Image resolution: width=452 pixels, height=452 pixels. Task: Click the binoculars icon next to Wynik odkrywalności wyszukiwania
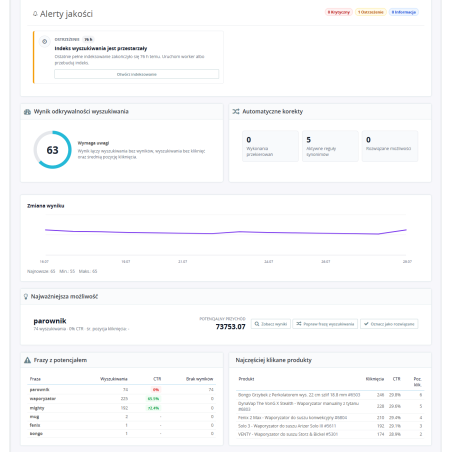coord(27,112)
